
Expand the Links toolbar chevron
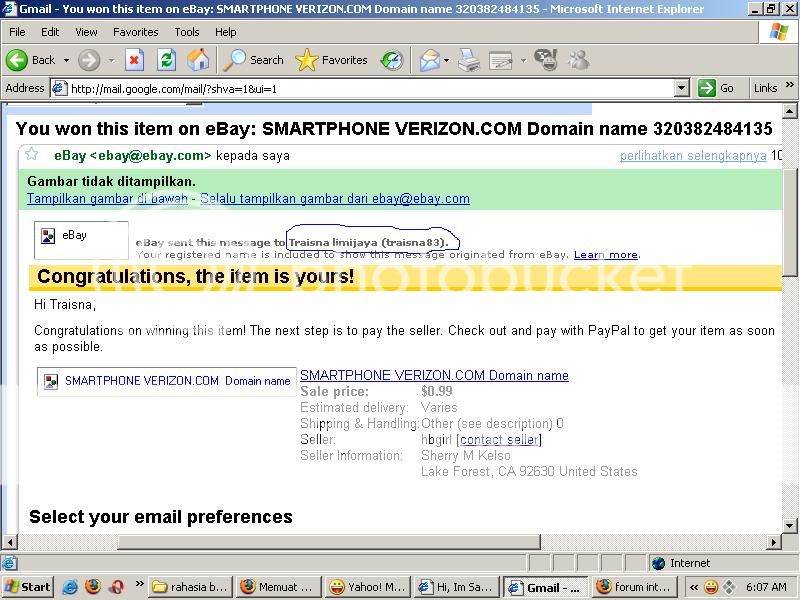pyautogui.click(x=790, y=85)
